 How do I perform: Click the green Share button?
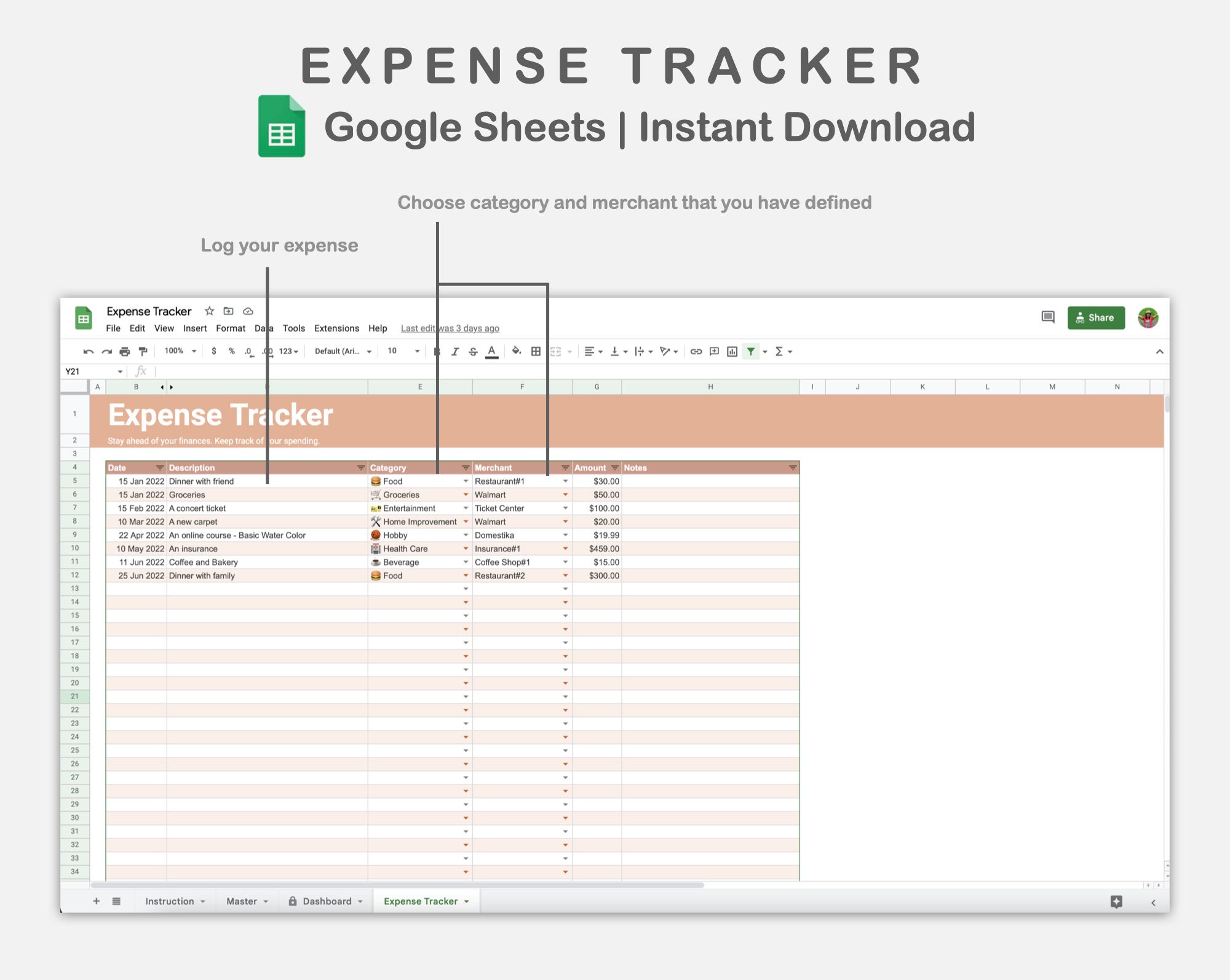pos(1097,318)
